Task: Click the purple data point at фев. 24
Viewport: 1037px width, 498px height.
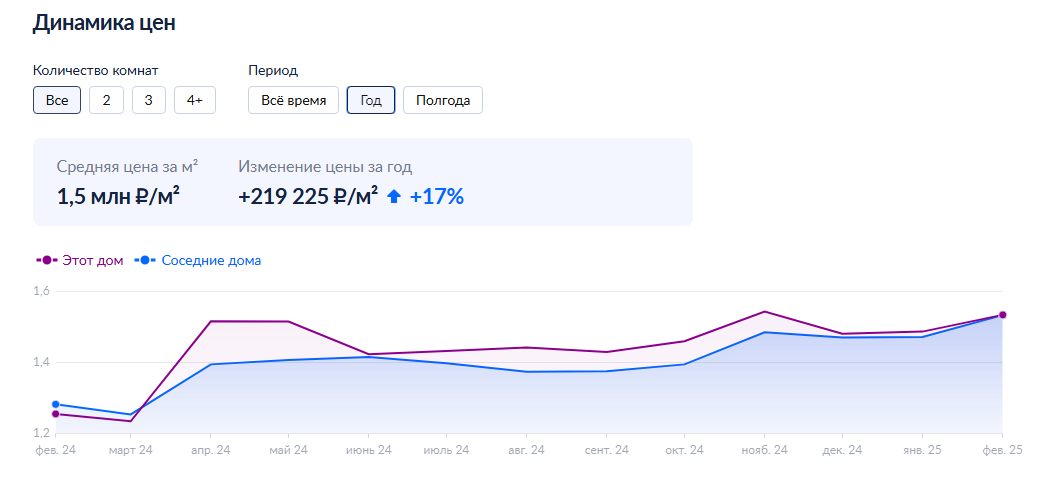Action: point(56,414)
